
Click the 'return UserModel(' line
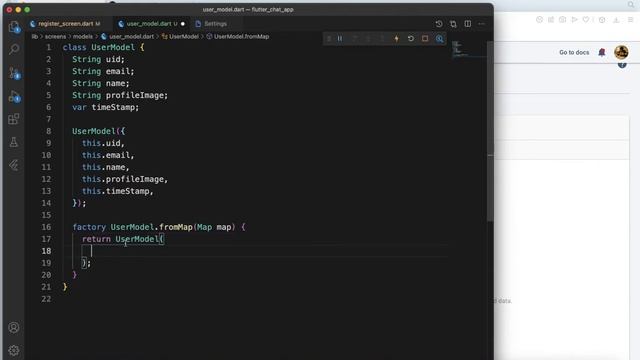point(123,239)
